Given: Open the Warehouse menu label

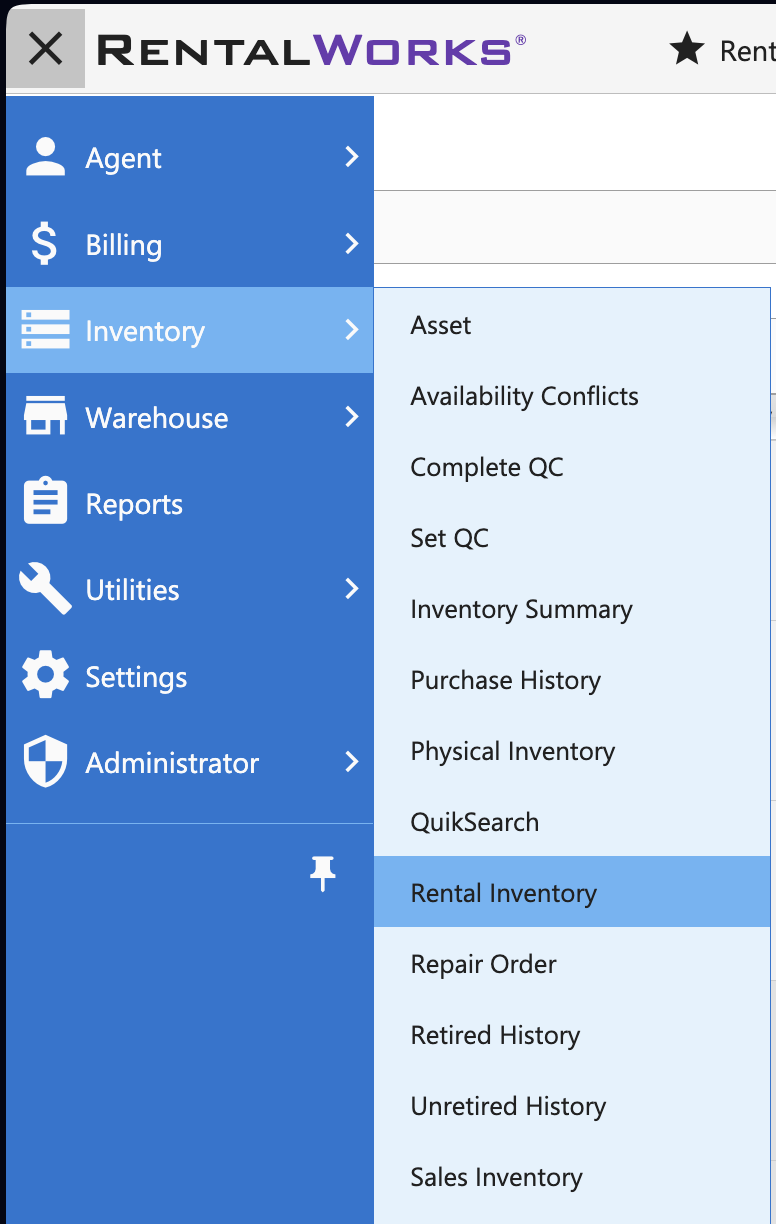Looking at the screenshot, I should click(157, 418).
